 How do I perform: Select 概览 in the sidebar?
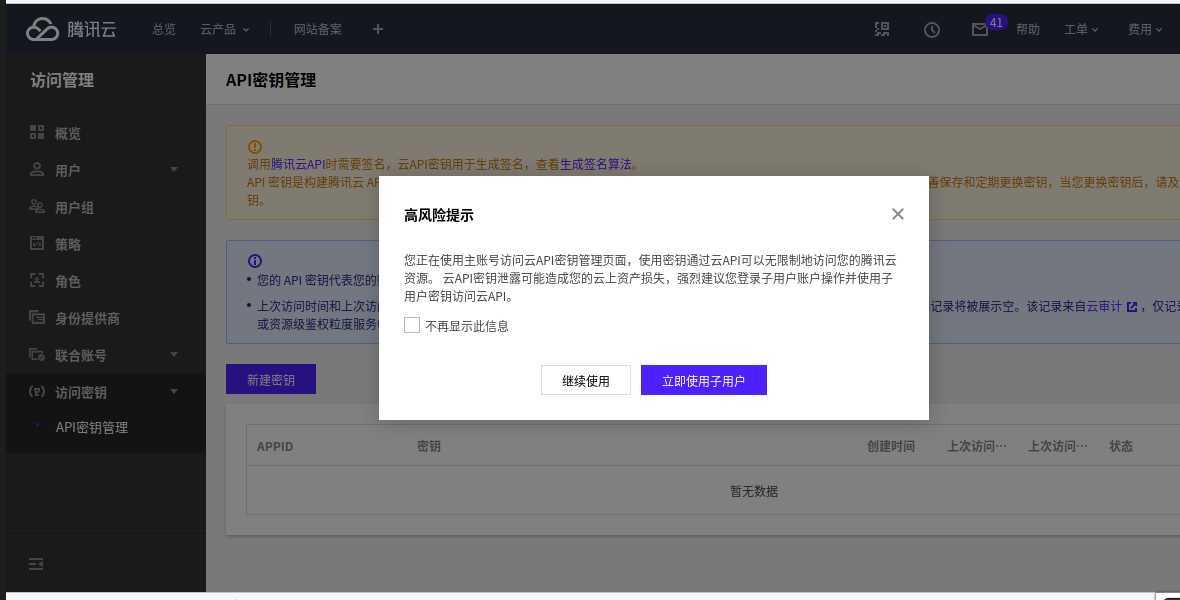click(x=68, y=133)
